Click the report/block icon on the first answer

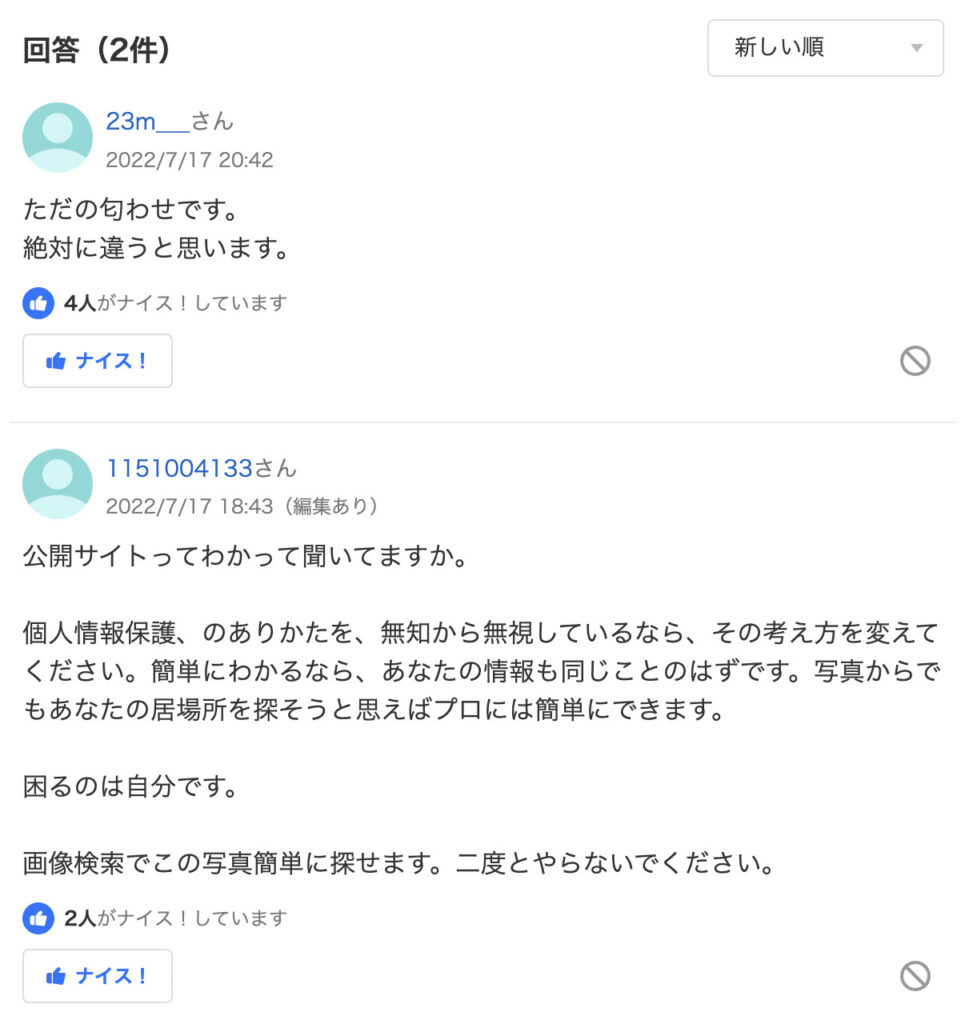pyautogui.click(x=915, y=360)
